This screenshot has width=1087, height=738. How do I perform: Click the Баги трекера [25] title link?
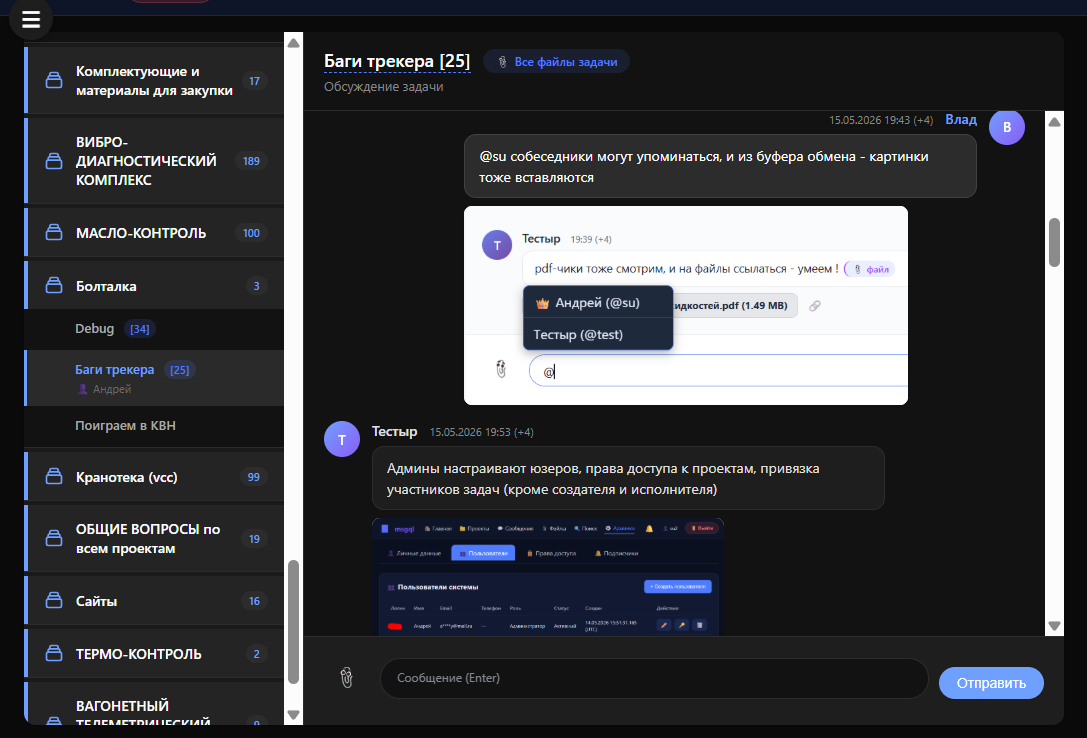pyautogui.click(x=397, y=61)
